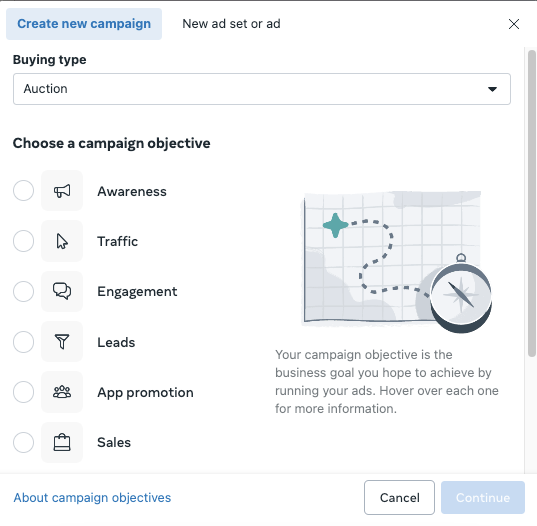Click the Traffic cursor icon
537x526 pixels.
coord(62,241)
